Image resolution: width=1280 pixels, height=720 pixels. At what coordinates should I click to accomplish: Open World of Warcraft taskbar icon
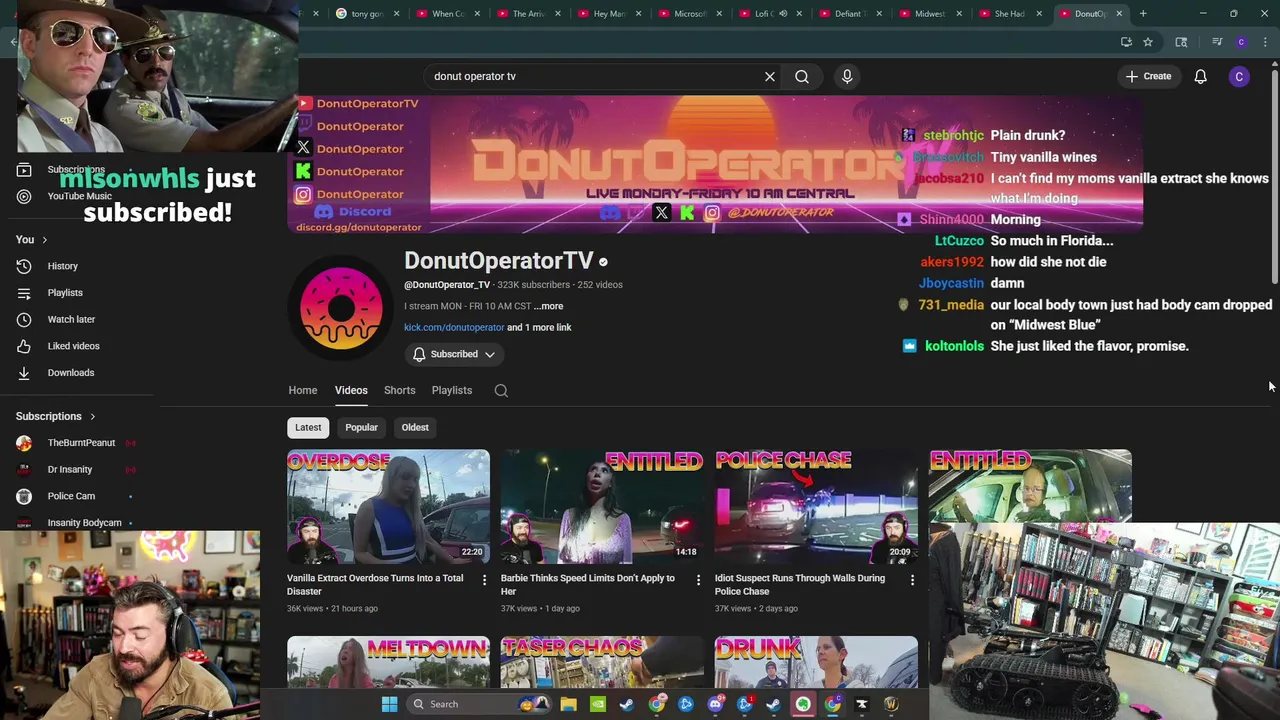(891, 704)
